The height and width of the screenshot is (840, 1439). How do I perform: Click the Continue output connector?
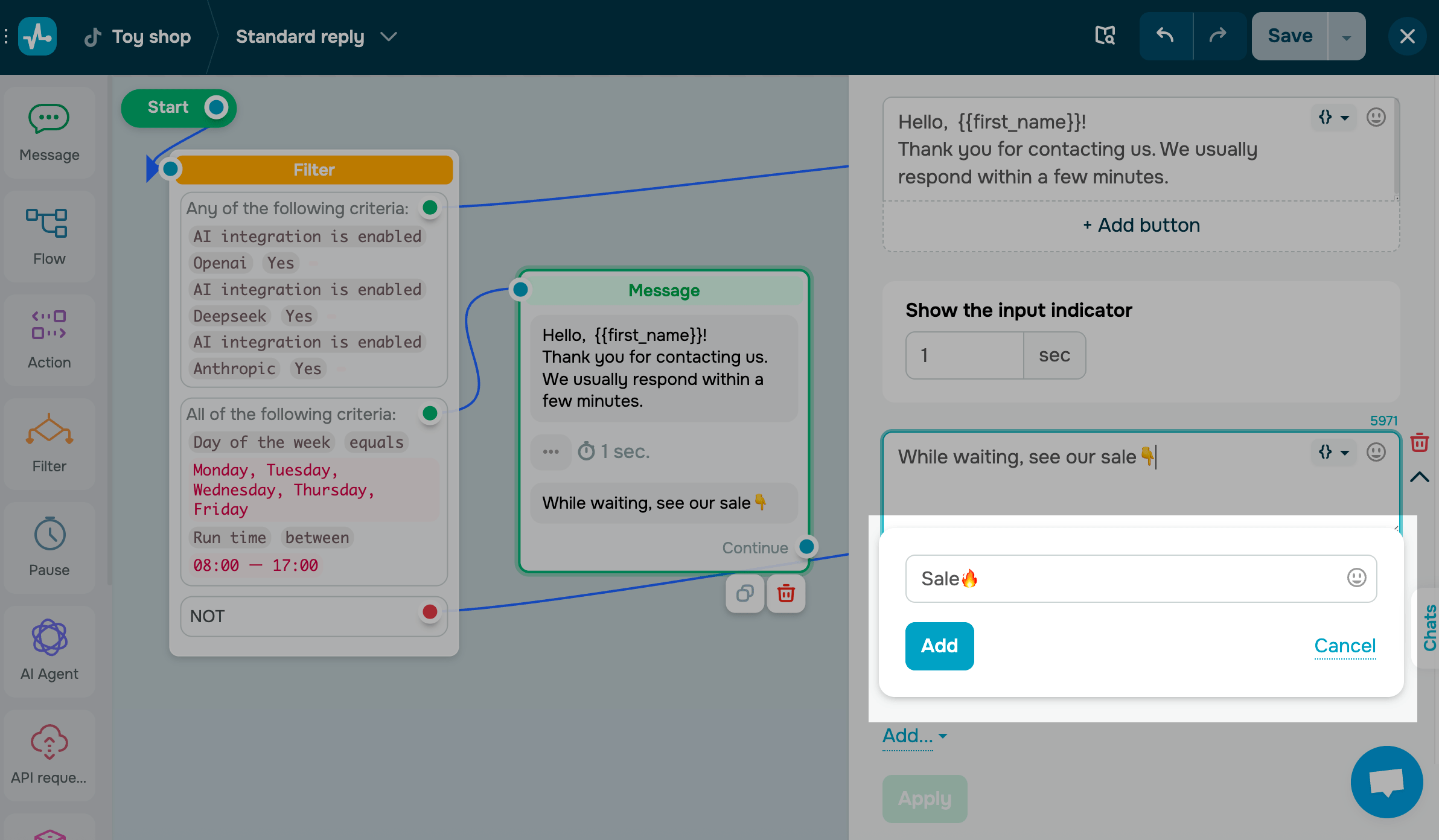806,547
